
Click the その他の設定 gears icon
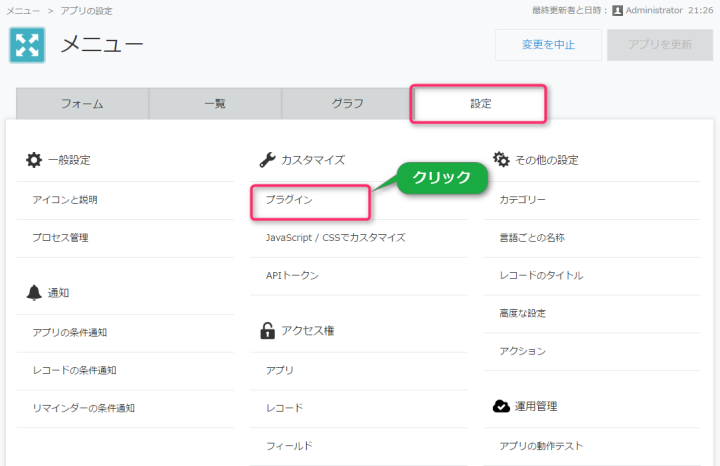(x=502, y=160)
